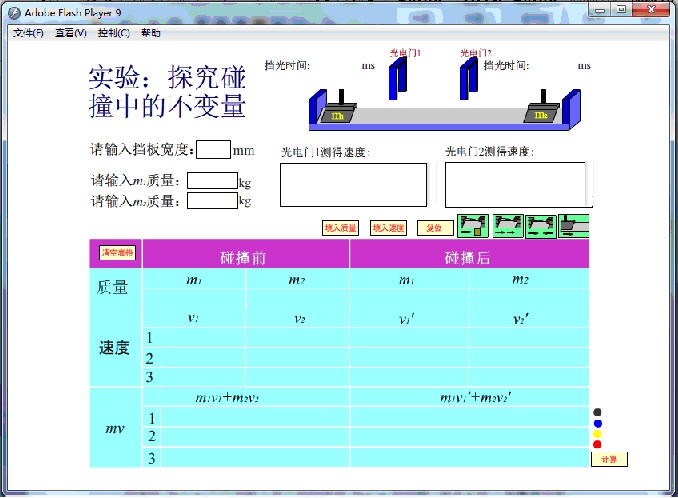
Task: Select the blue color dot
Action: click(597, 423)
